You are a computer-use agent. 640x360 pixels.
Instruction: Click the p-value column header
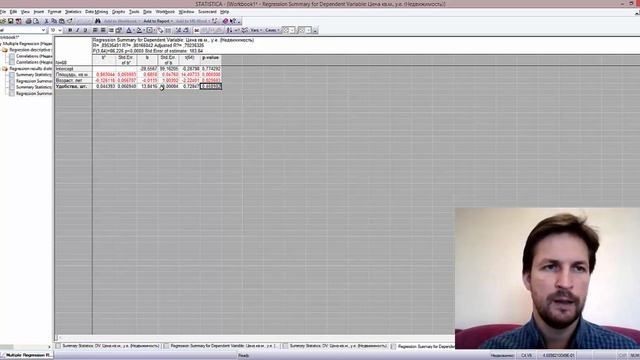(211, 60)
